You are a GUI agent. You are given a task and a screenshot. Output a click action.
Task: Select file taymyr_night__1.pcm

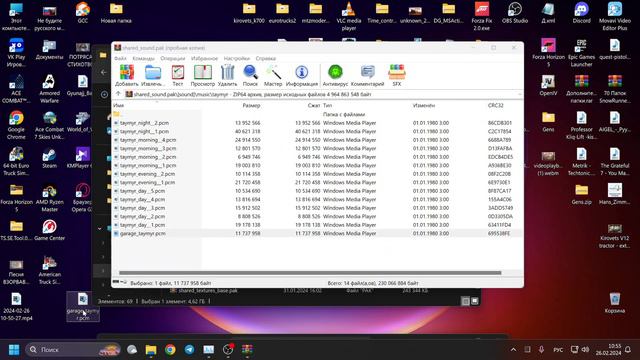pyautogui.click(x=317, y=131)
